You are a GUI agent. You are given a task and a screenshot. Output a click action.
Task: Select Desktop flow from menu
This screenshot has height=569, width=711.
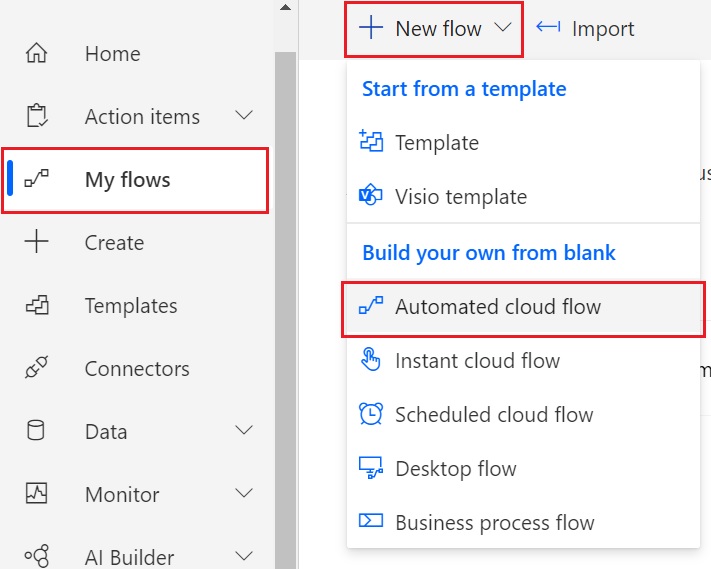(x=455, y=469)
